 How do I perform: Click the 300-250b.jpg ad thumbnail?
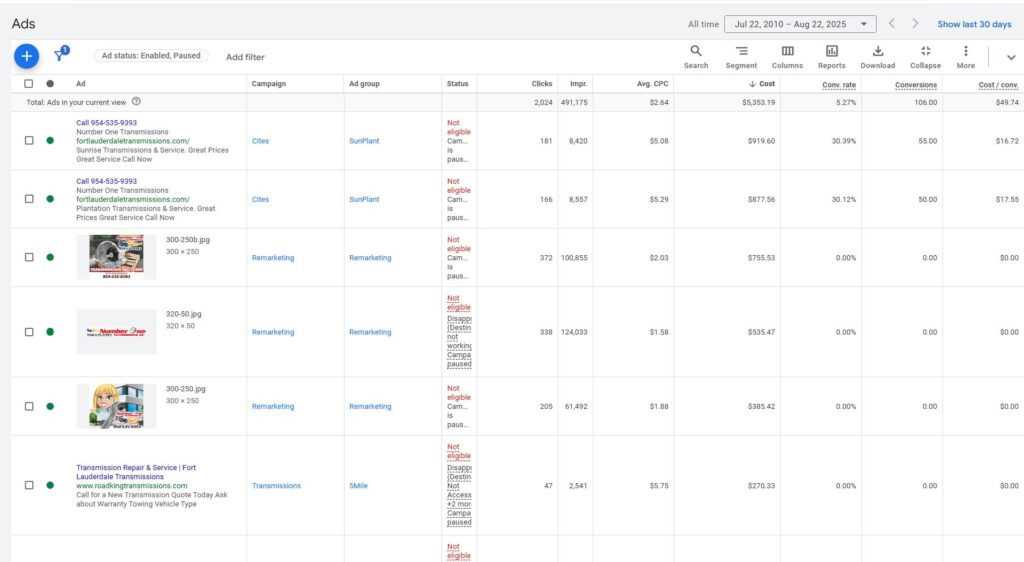pos(116,257)
